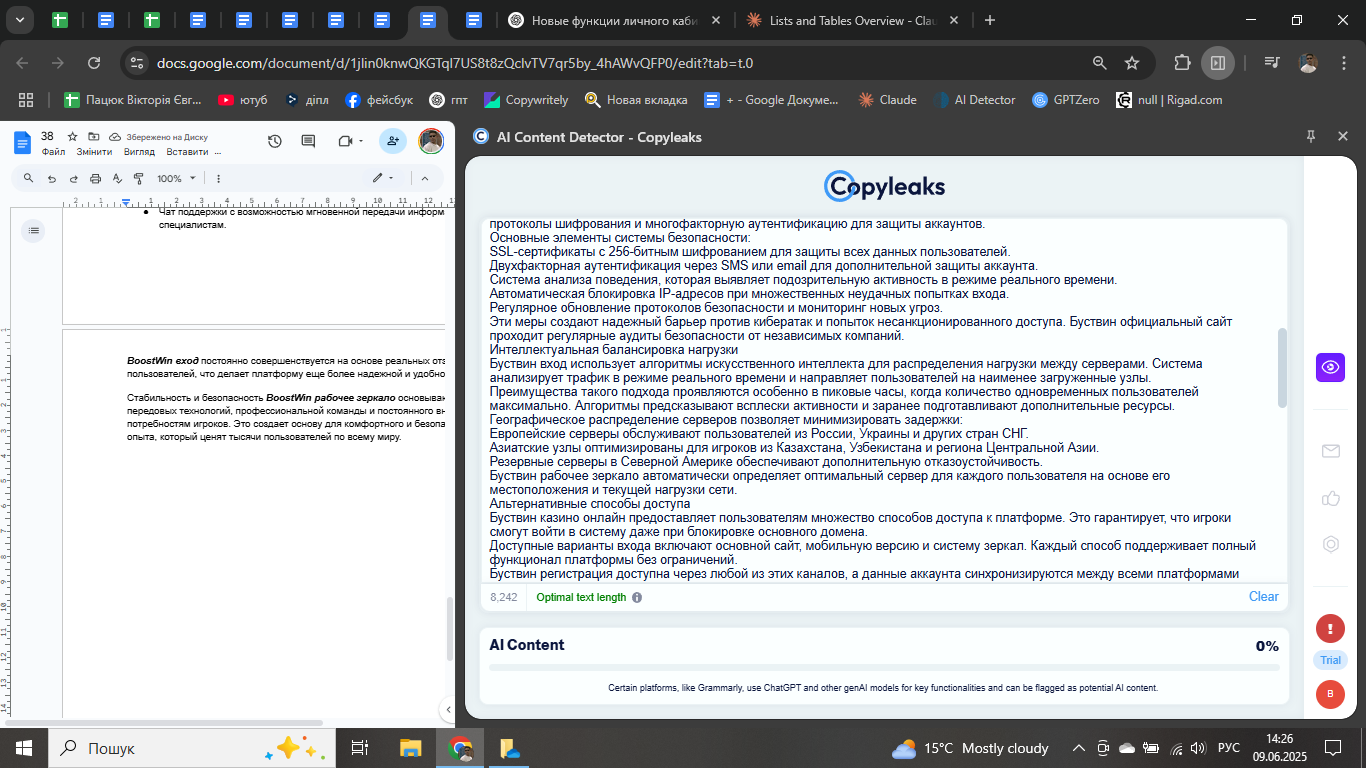Click the address bar URL
1366x768 pixels.
(455, 63)
